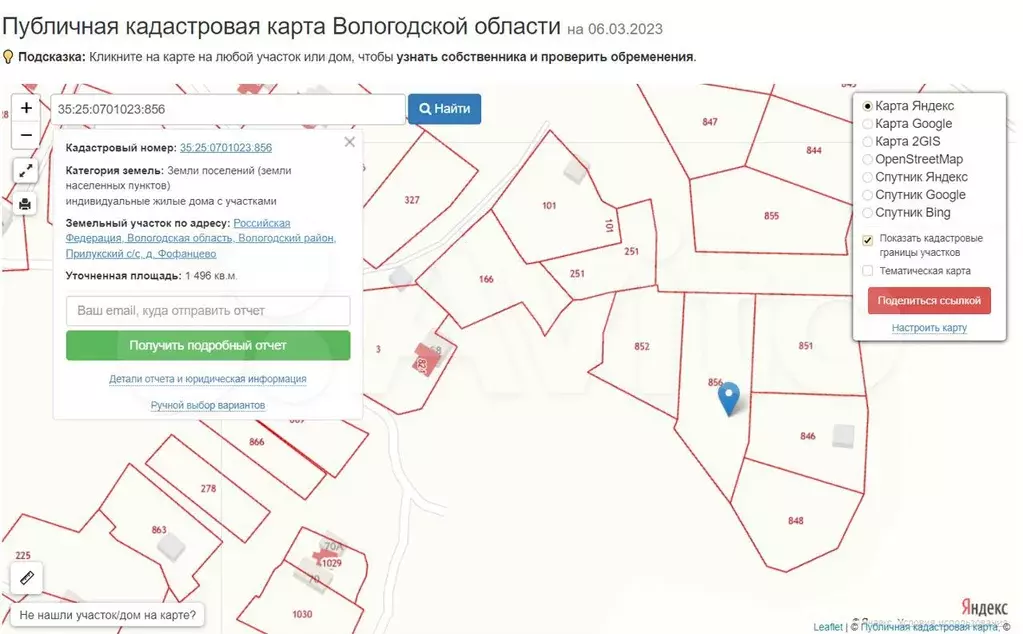Open cadastral number 35:25:0701023:856 link
The width and height of the screenshot is (1023, 634).
226,148
